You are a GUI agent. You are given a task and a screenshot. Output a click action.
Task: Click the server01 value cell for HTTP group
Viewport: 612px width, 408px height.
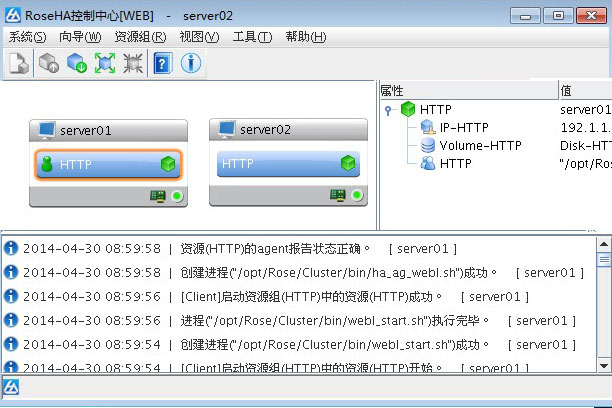point(585,109)
